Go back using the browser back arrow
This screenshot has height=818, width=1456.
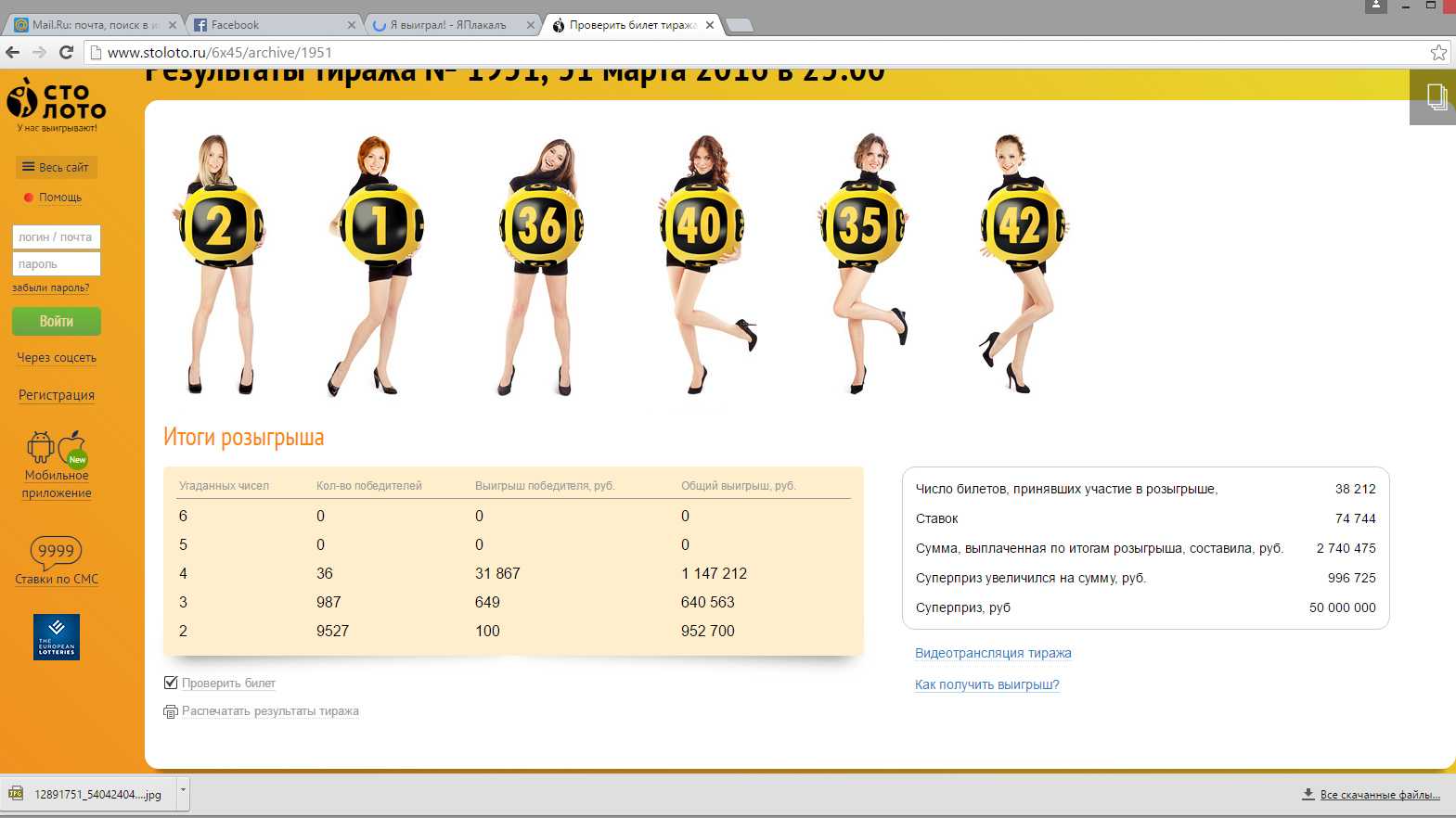tap(13, 53)
